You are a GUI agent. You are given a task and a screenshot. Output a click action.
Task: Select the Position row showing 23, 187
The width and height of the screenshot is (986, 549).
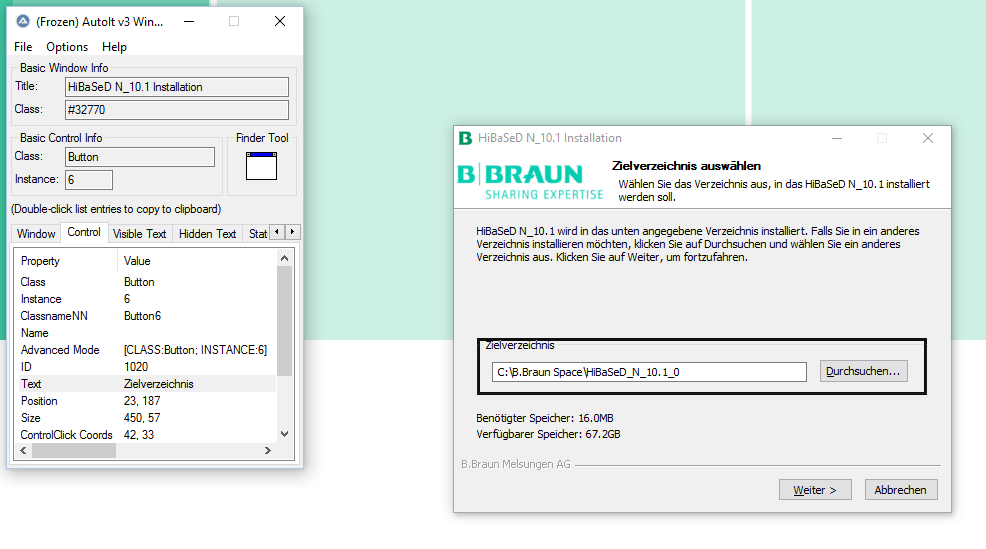(x=145, y=401)
